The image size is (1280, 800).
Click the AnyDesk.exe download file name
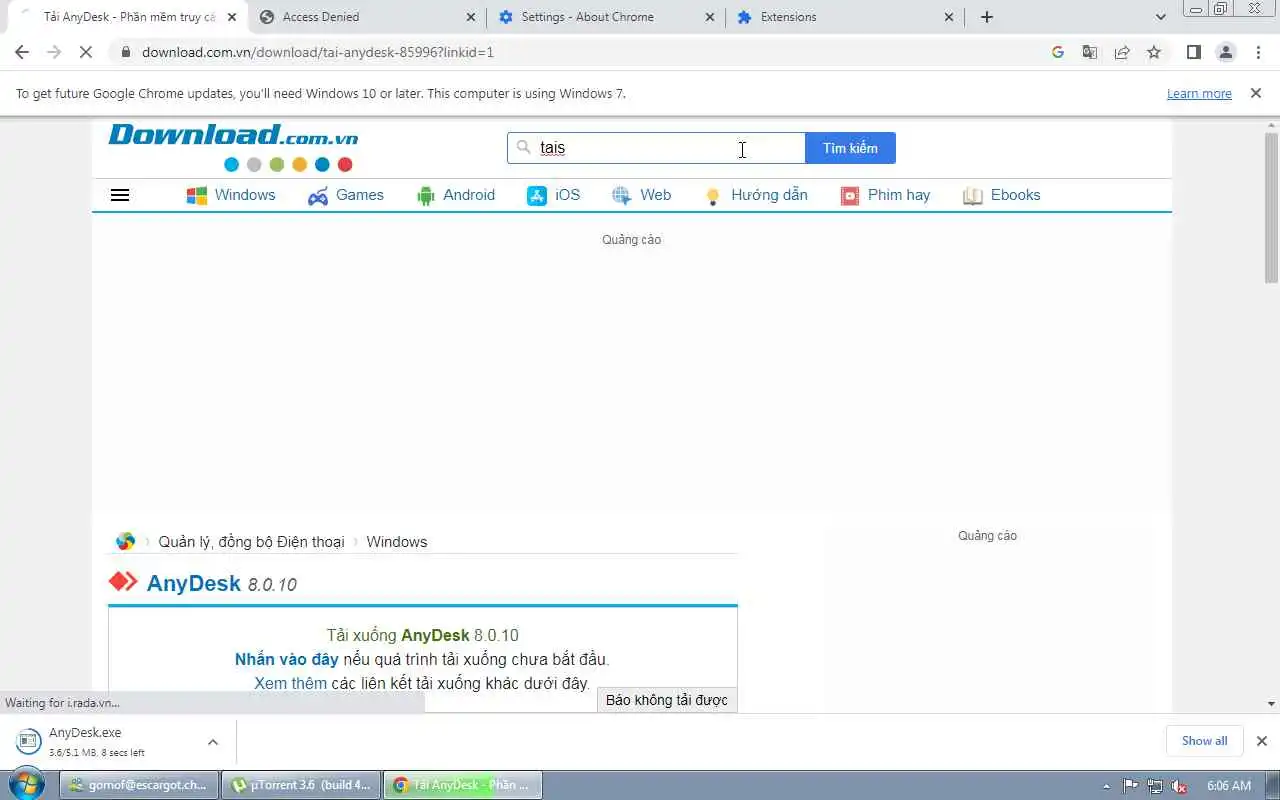[85, 733]
